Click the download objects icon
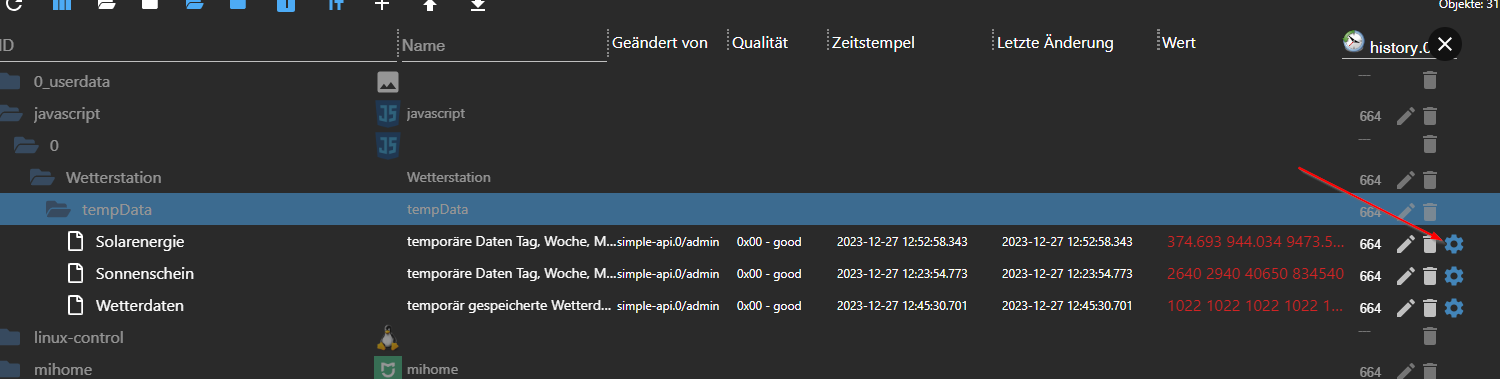 click(x=478, y=5)
